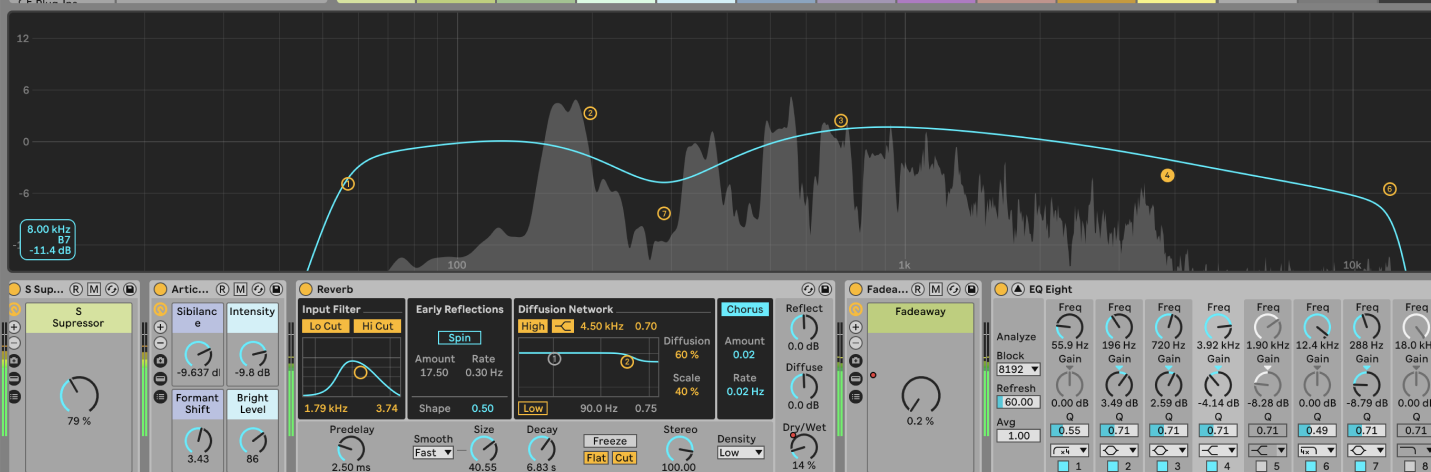Toggle Spin in Early Reflections
Image resolution: width=1431 pixels, height=472 pixels.
tap(459, 338)
